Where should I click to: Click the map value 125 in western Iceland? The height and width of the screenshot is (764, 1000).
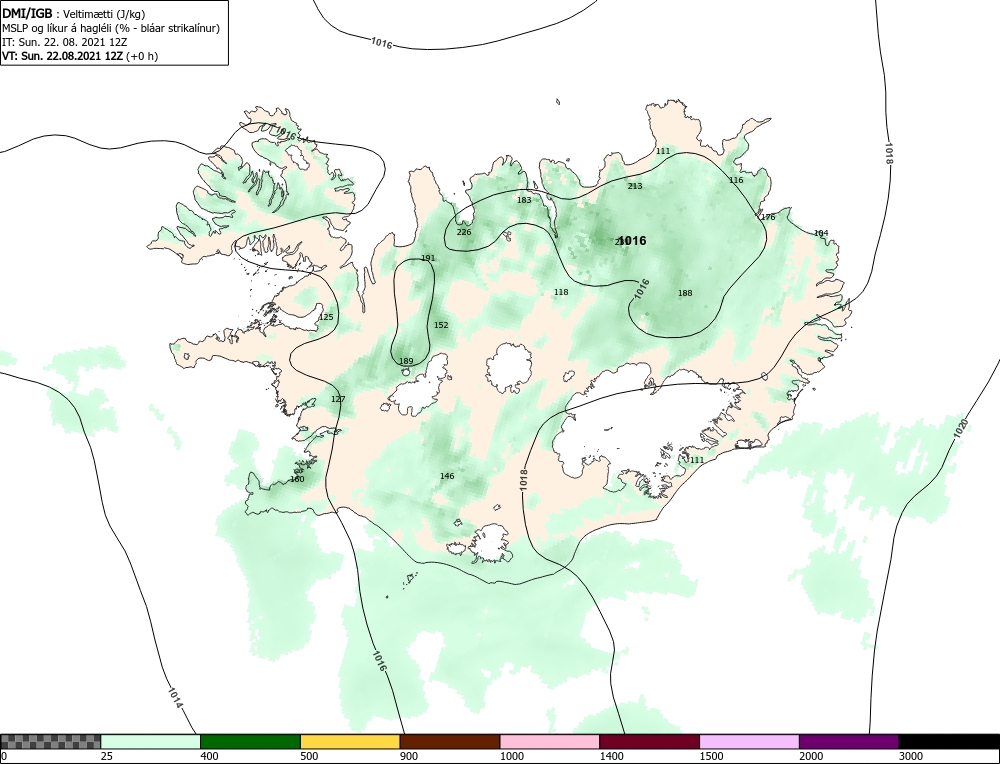click(x=326, y=318)
